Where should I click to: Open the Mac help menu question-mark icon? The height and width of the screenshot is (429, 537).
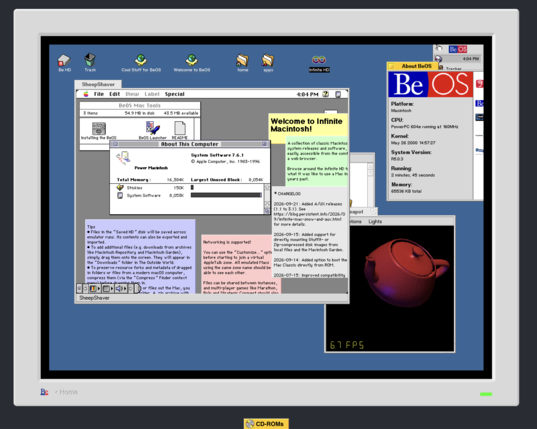326,94
